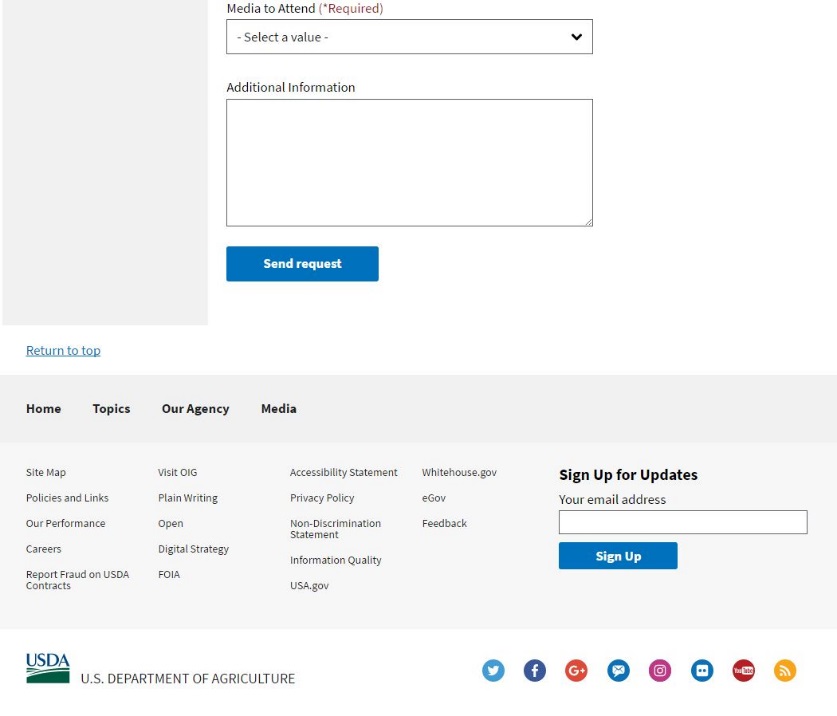Image resolution: width=837 pixels, height=716 pixels.
Task: Click the Flickr icon
Action: point(701,671)
